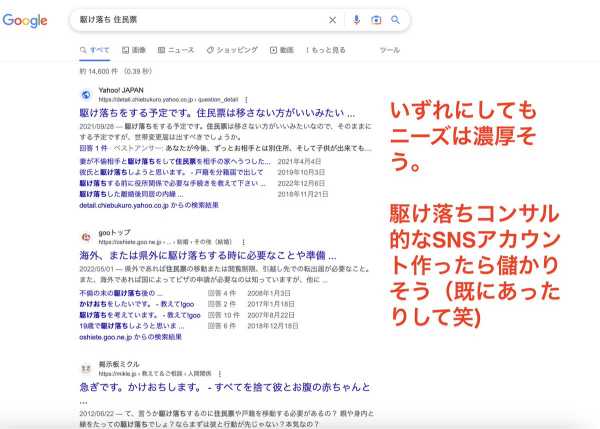Open image search via camera icon
The image size is (600, 429).
(376, 20)
